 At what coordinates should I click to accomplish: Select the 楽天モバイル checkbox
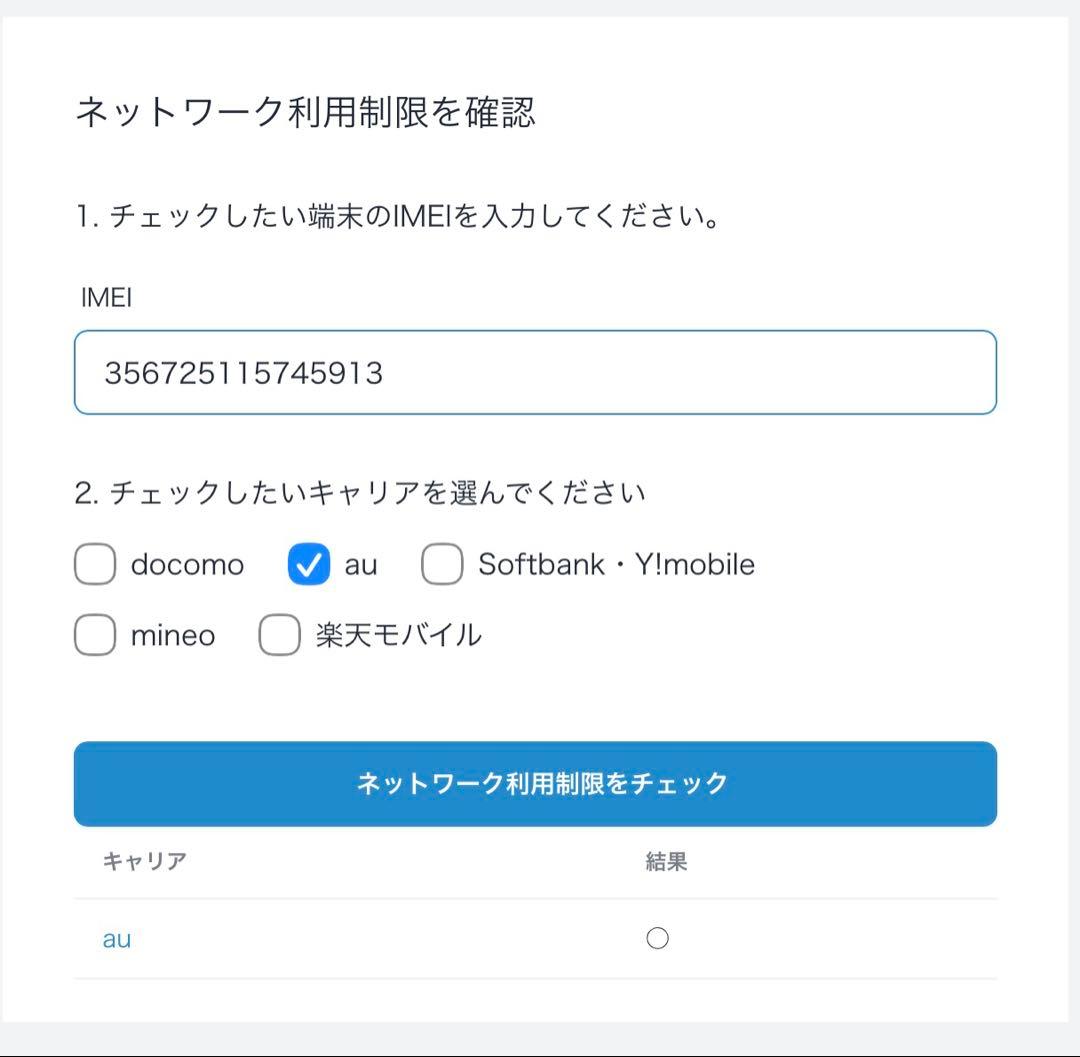[x=279, y=635]
